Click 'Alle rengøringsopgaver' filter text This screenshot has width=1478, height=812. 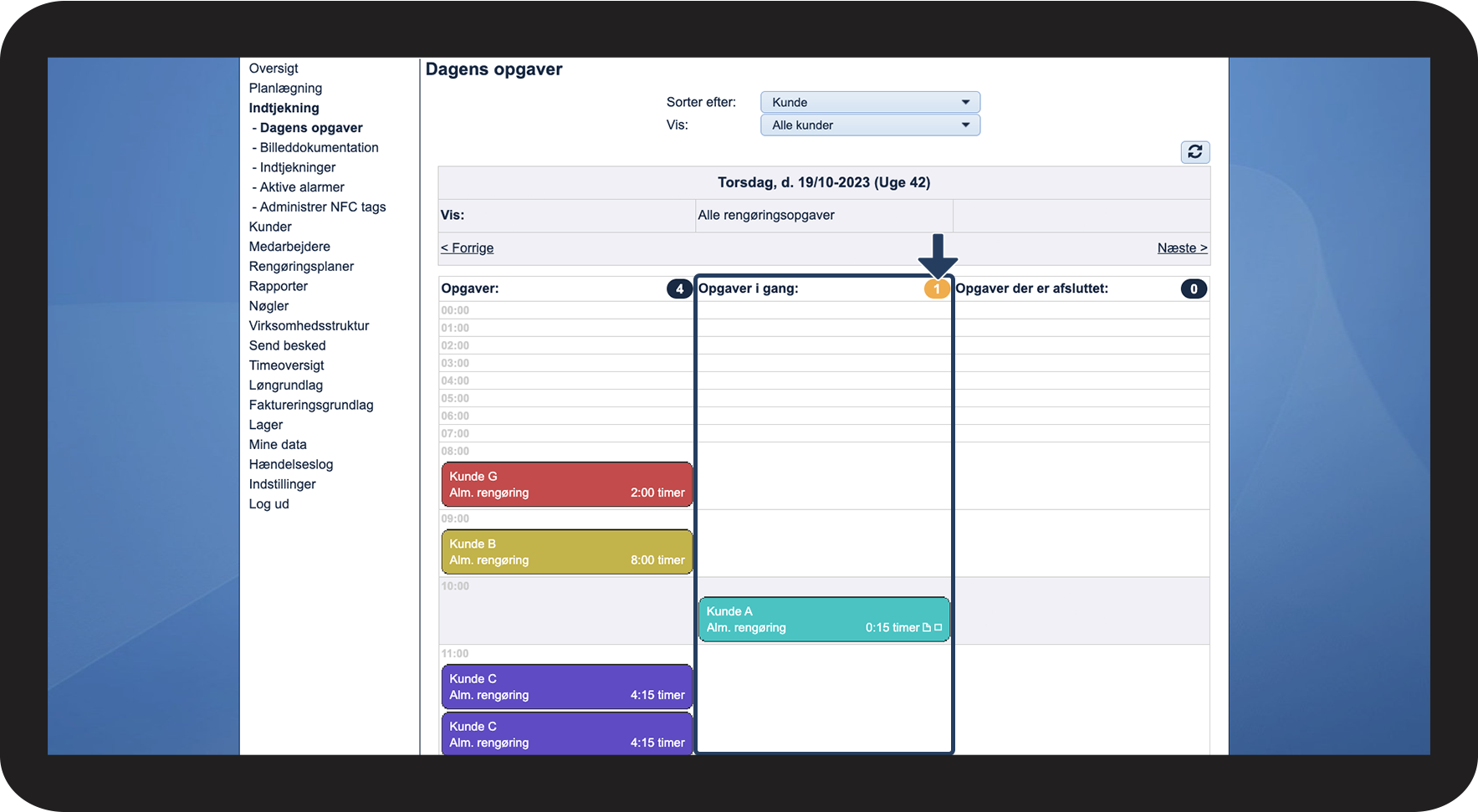pyautogui.click(x=766, y=215)
